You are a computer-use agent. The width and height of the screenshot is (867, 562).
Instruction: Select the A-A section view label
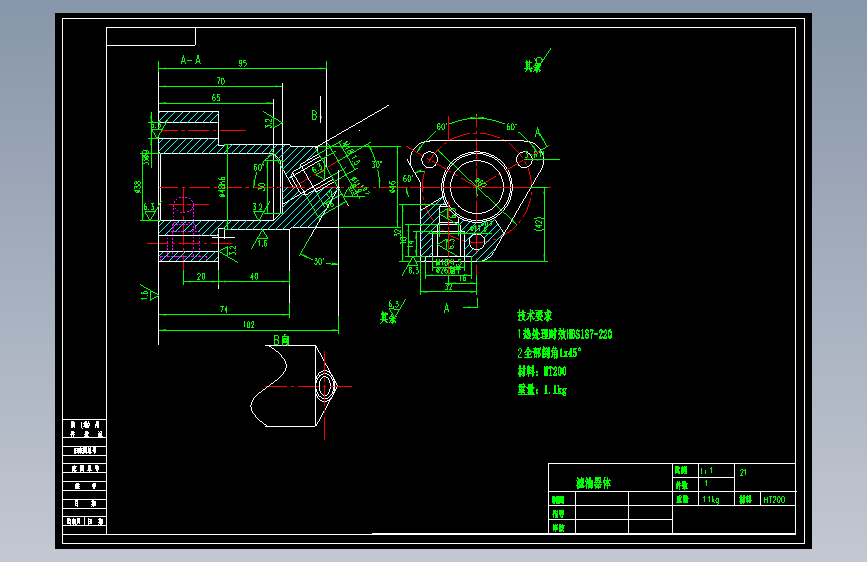click(x=191, y=60)
